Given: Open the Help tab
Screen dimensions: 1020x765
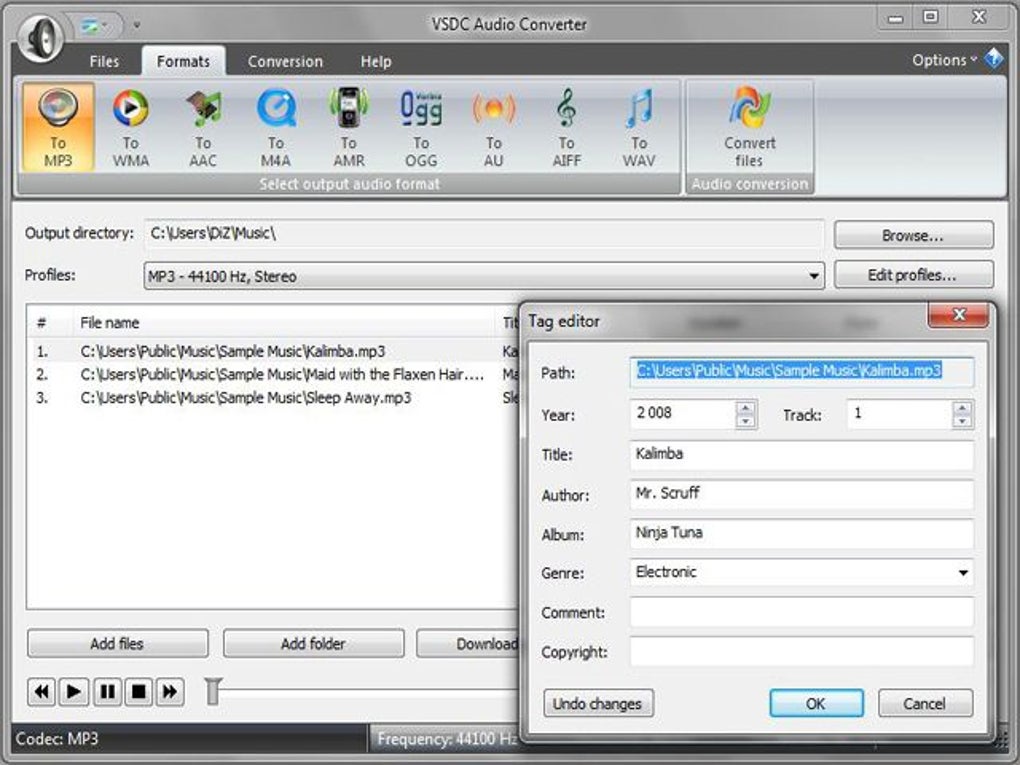Looking at the screenshot, I should 376,61.
